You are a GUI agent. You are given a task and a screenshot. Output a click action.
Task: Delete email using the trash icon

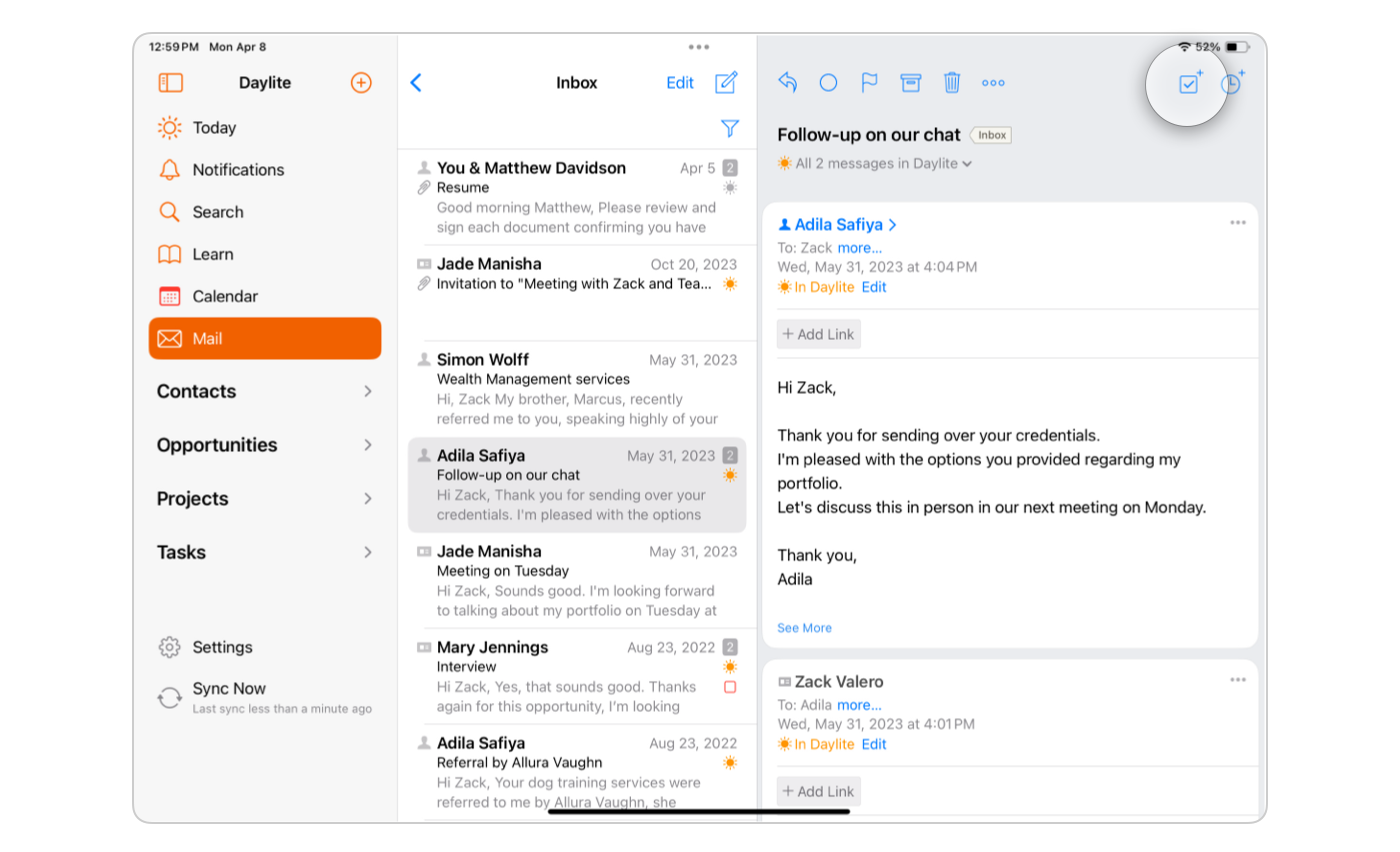pyautogui.click(x=952, y=83)
